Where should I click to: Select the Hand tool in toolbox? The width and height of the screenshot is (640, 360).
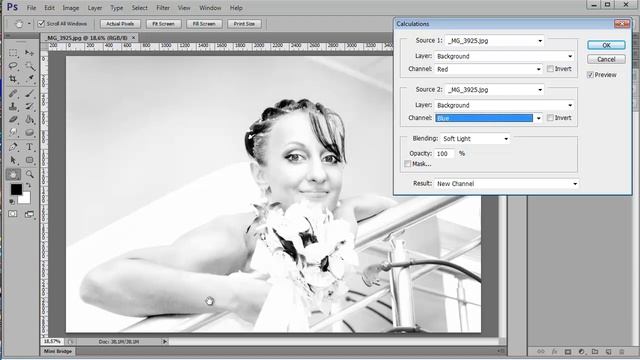click(x=13, y=174)
